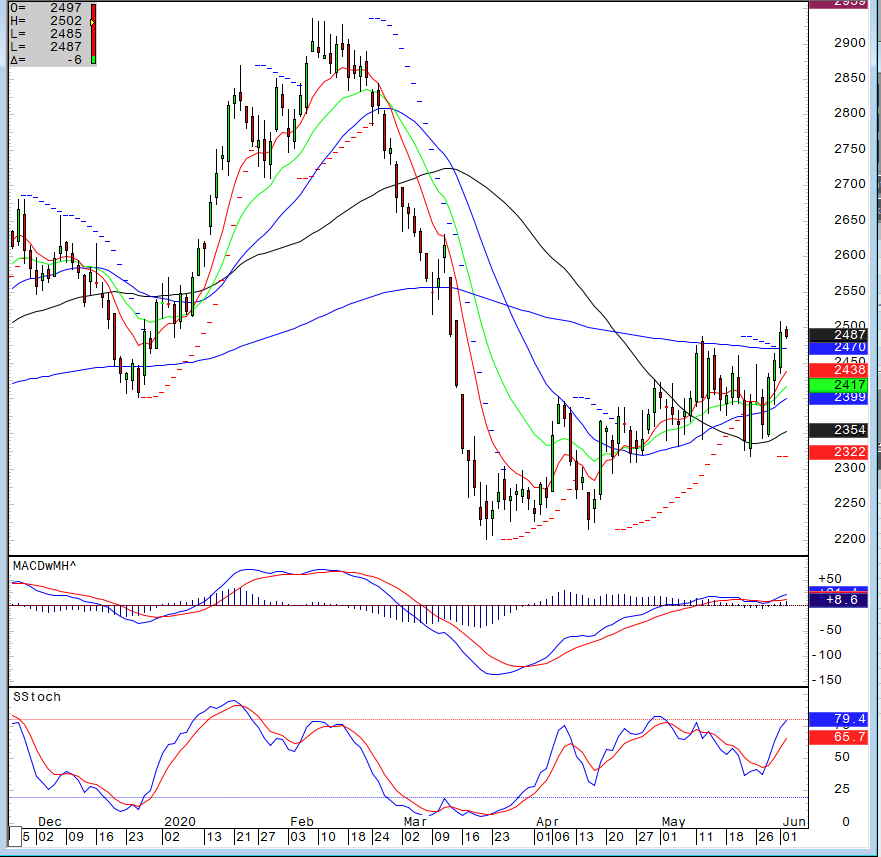Click the SStoch indicator label

[x=37, y=697]
